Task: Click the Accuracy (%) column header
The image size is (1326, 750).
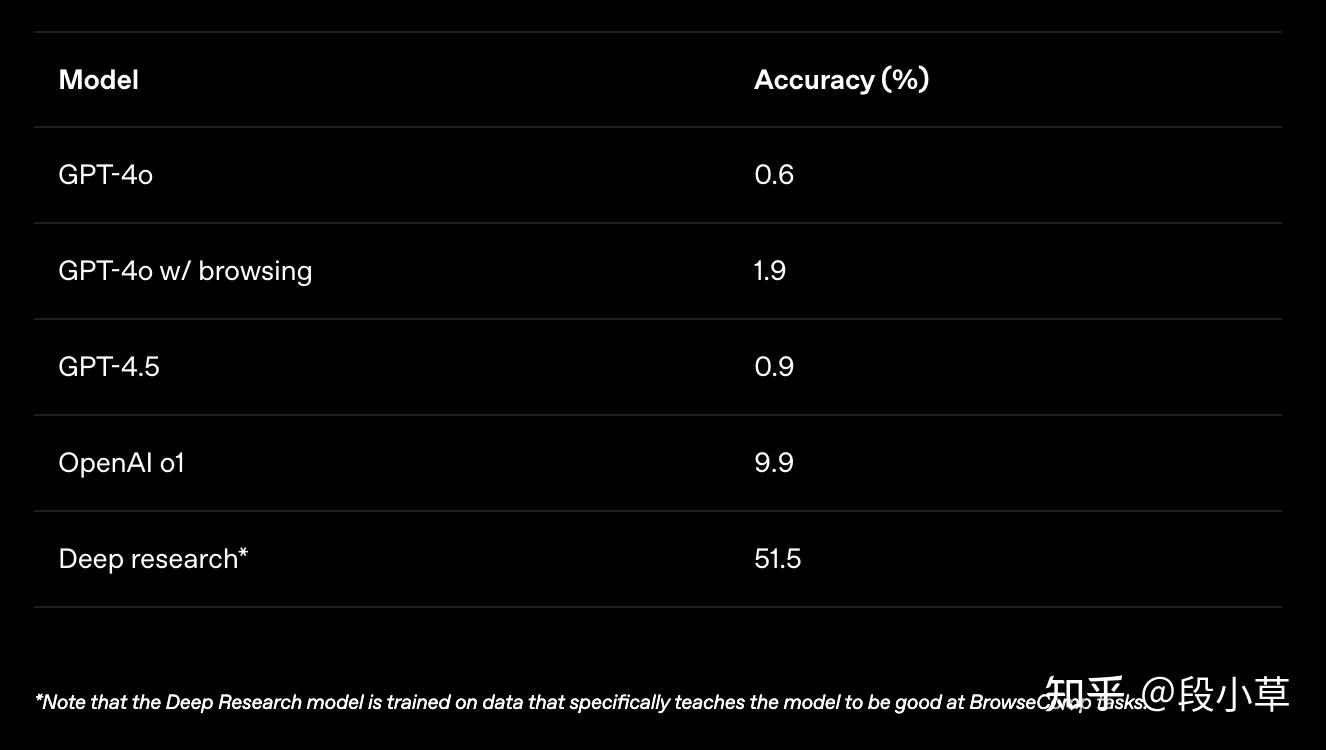Action: point(841,80)
